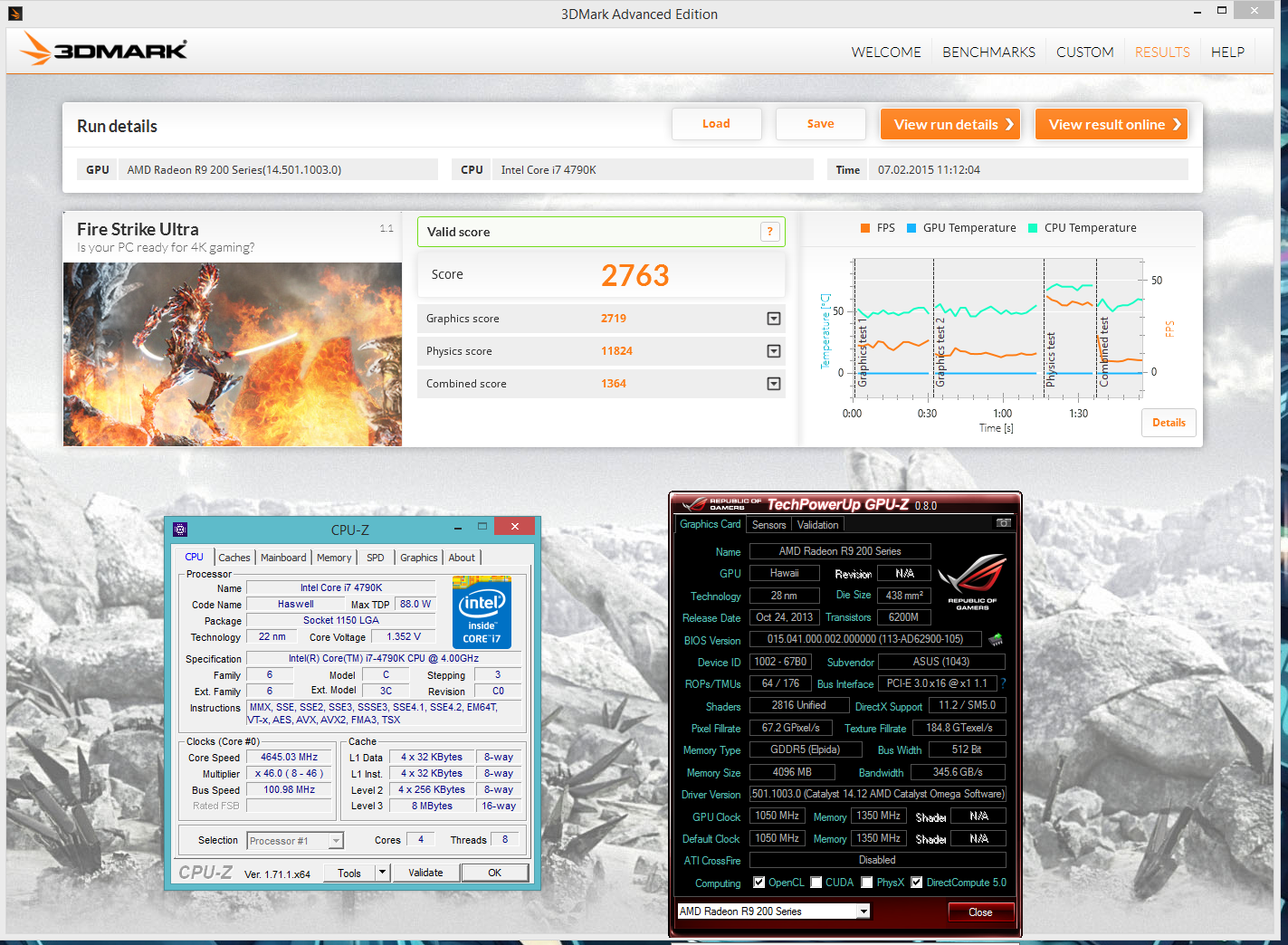
Task: Click the green CPU Temperature legend marker
Action: [x=1033, y=228]
